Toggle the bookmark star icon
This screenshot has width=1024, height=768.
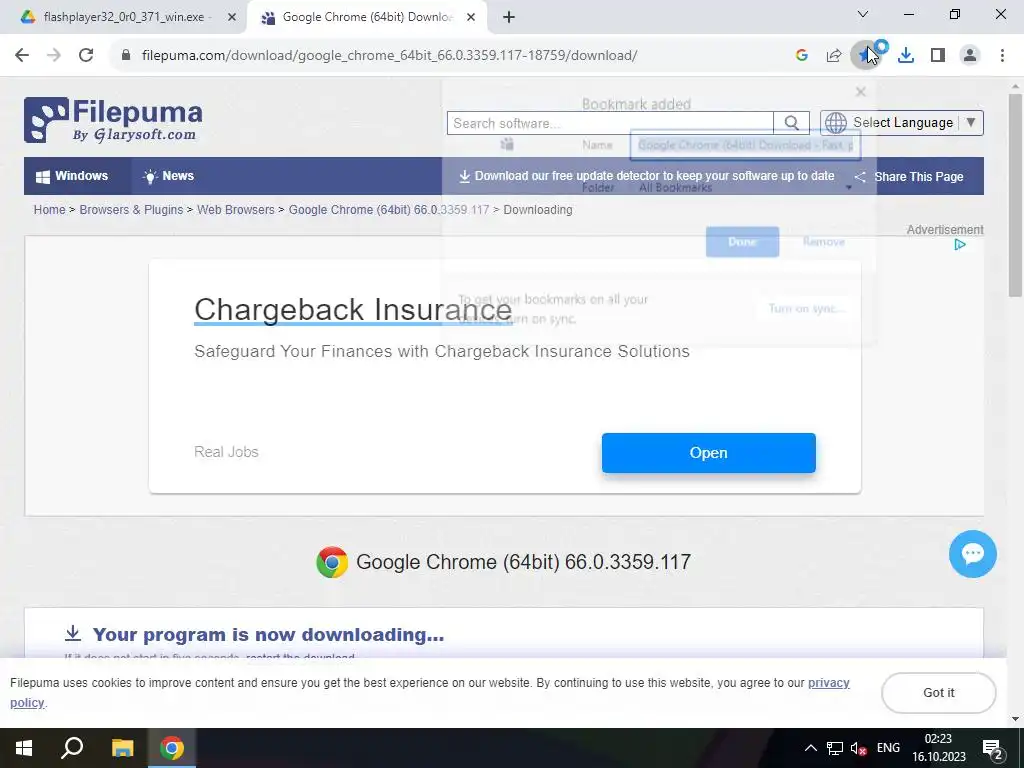[x=865, y=55]
